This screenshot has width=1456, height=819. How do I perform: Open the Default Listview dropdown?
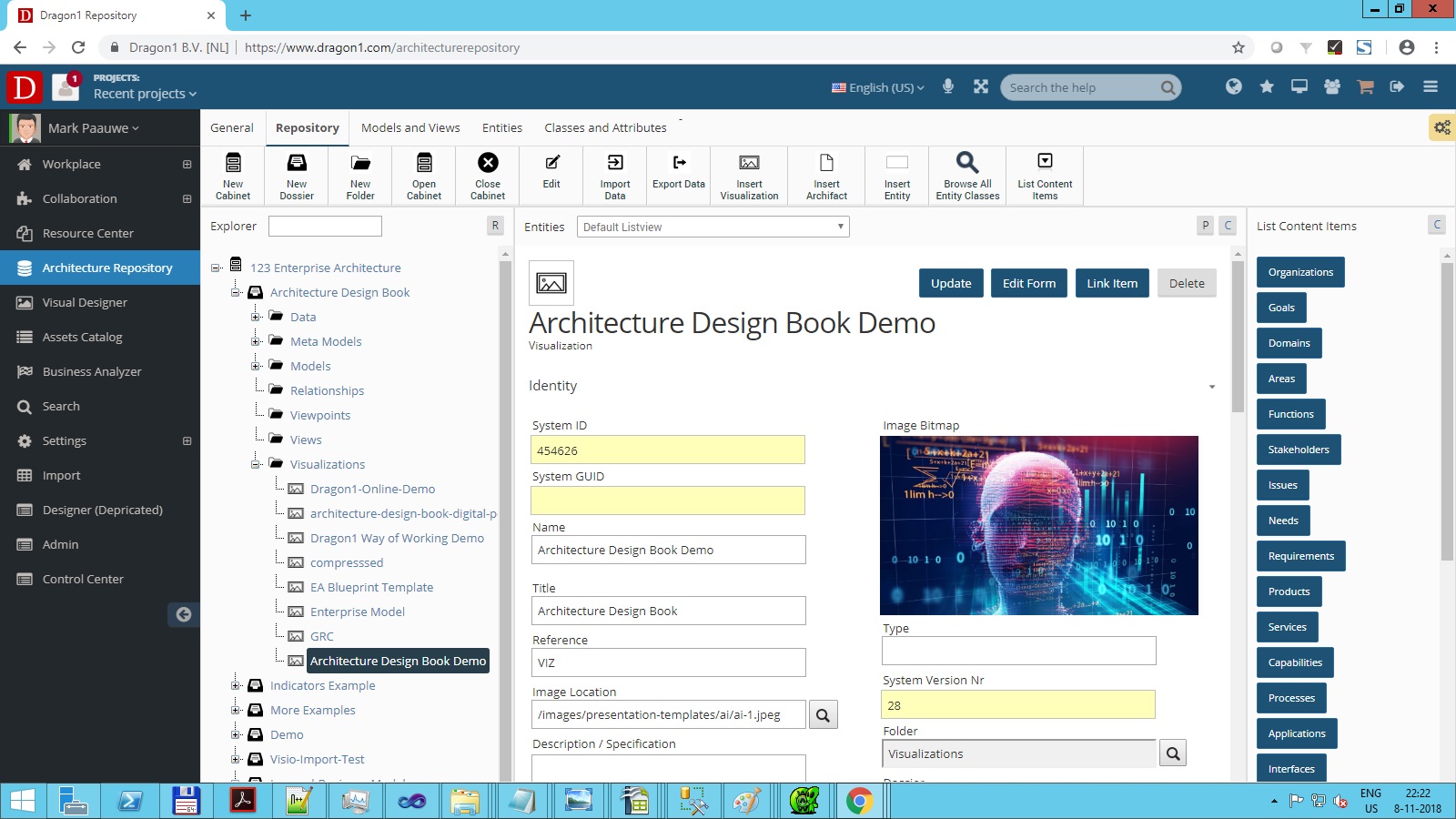(713, 227)
